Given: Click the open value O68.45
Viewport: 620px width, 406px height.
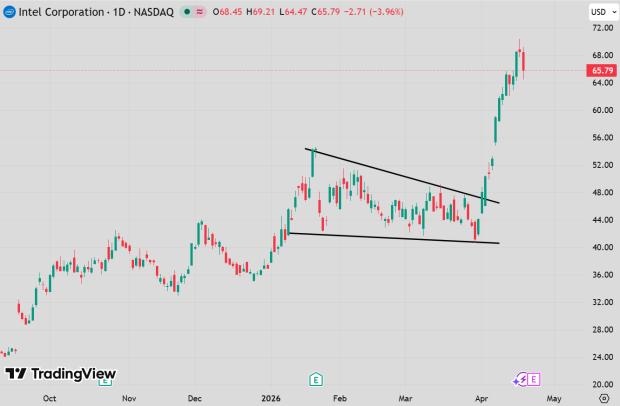Looking at the screenshot, I should pos(227,12).
